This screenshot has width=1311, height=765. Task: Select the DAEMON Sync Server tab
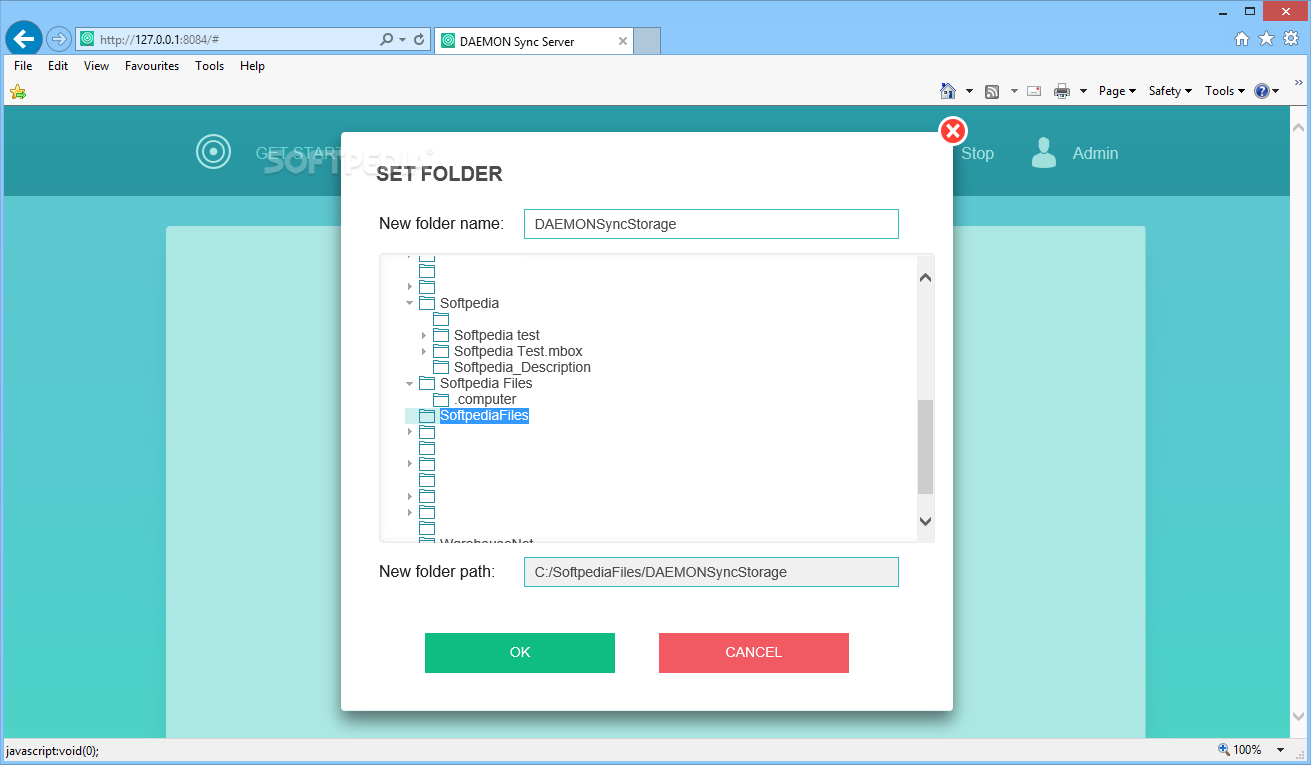[x=534, y=41]
